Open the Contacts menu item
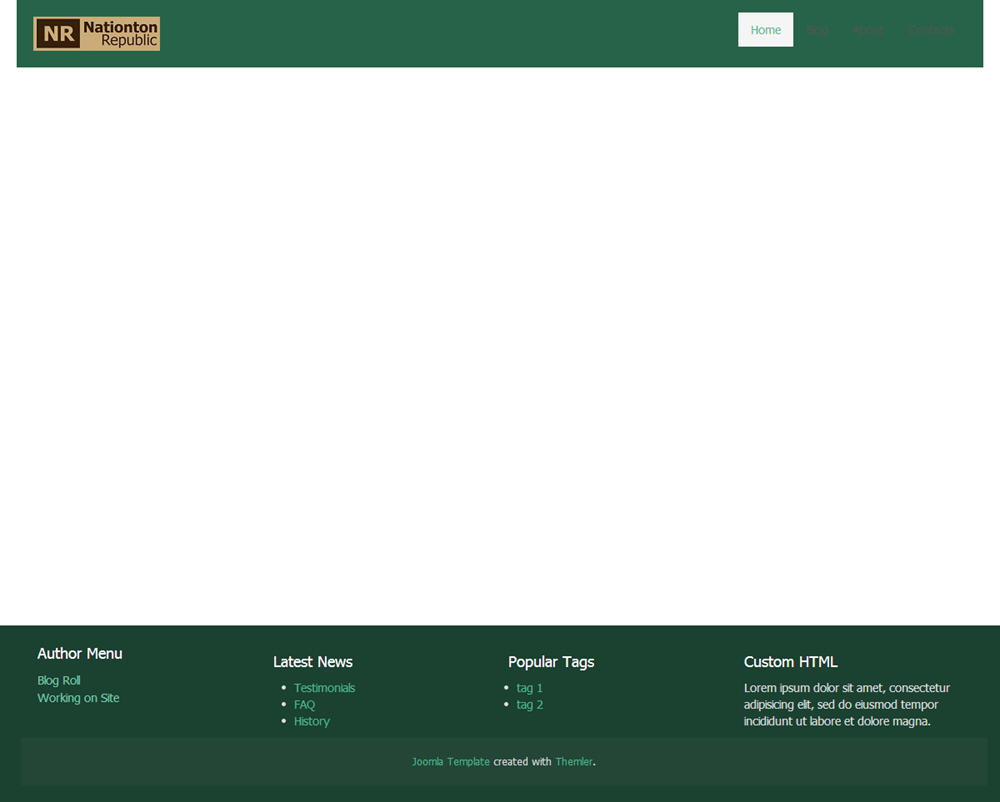Image resolution: width=1000 pixels, height=802 pixels. coord(931,30)
